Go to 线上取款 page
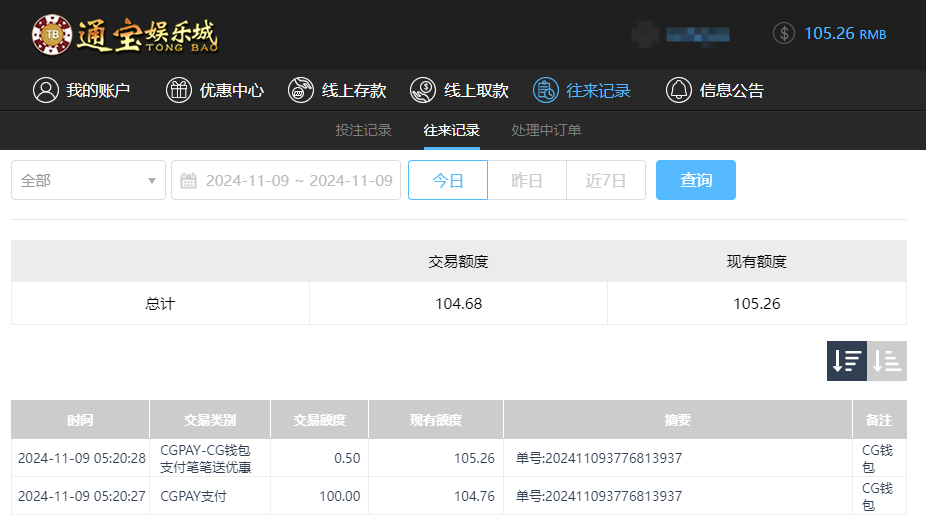The height and width of the screenshot is (515, 926). 459,90
